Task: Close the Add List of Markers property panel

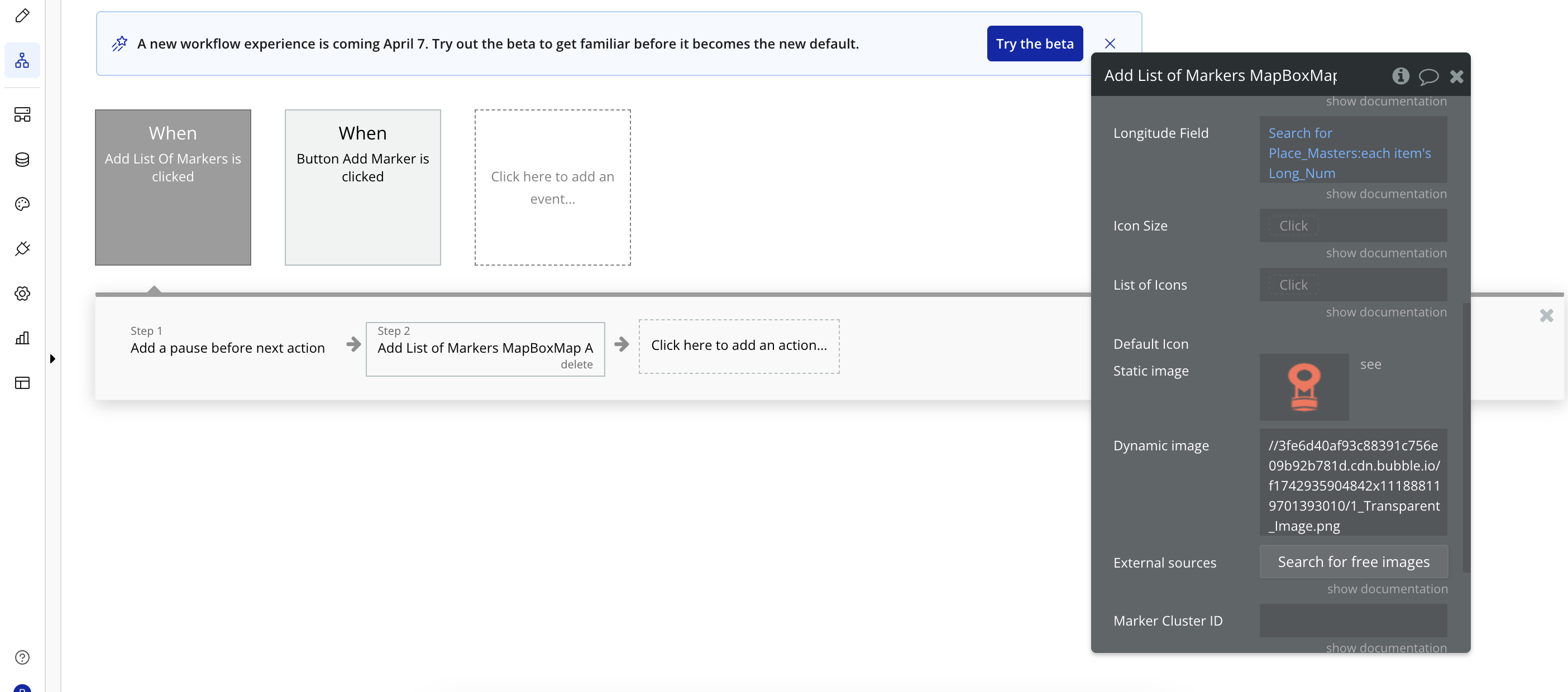Action: tap(1457, 76)
